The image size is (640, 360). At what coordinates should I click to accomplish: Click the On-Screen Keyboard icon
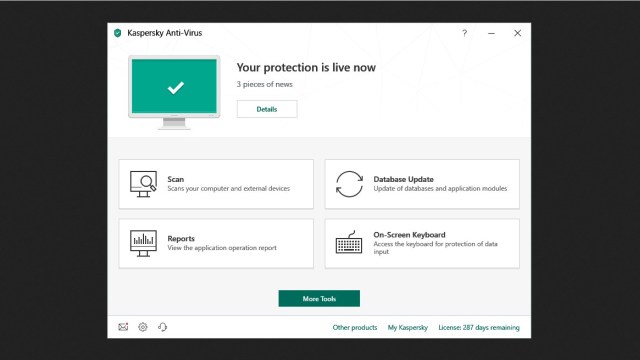tap(349, 242)
